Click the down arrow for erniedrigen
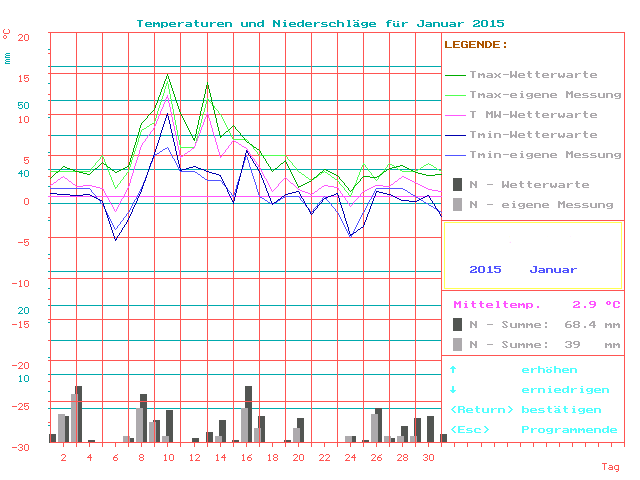Screen dimensions: 640x480 click(x=453, y=390)
